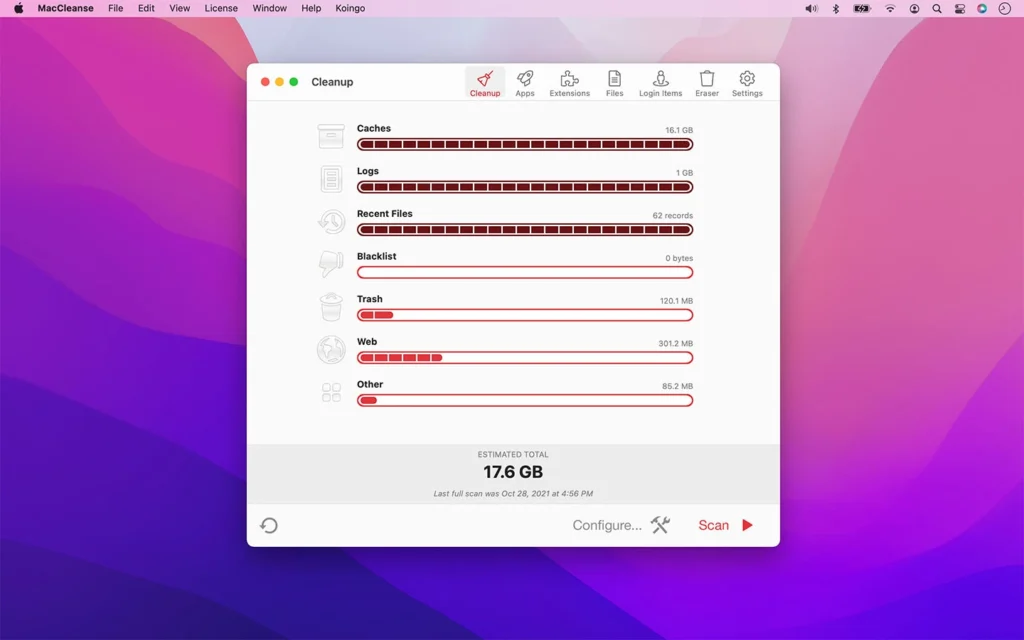Viewport: 1024px width, 640px height.
Task: Select the Trash category icon
Action: [330, 307]
